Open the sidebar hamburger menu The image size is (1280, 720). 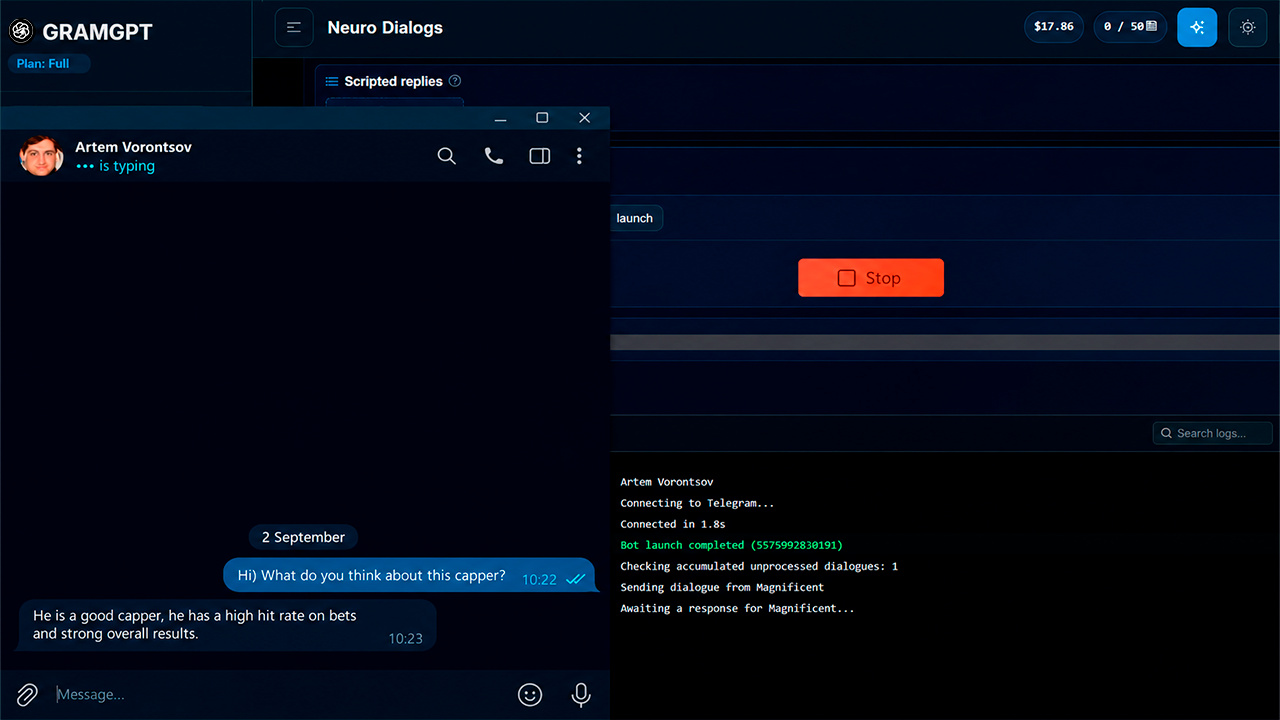click(294, 28)
